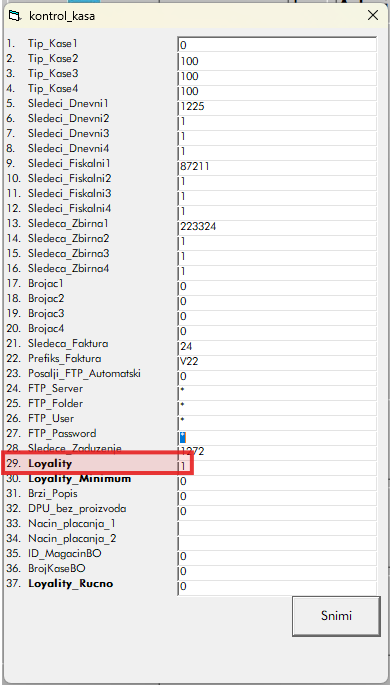Click the 'Tip_Kase1' label
Viewport: 390px width, 685px height.
tap(53, 44)
